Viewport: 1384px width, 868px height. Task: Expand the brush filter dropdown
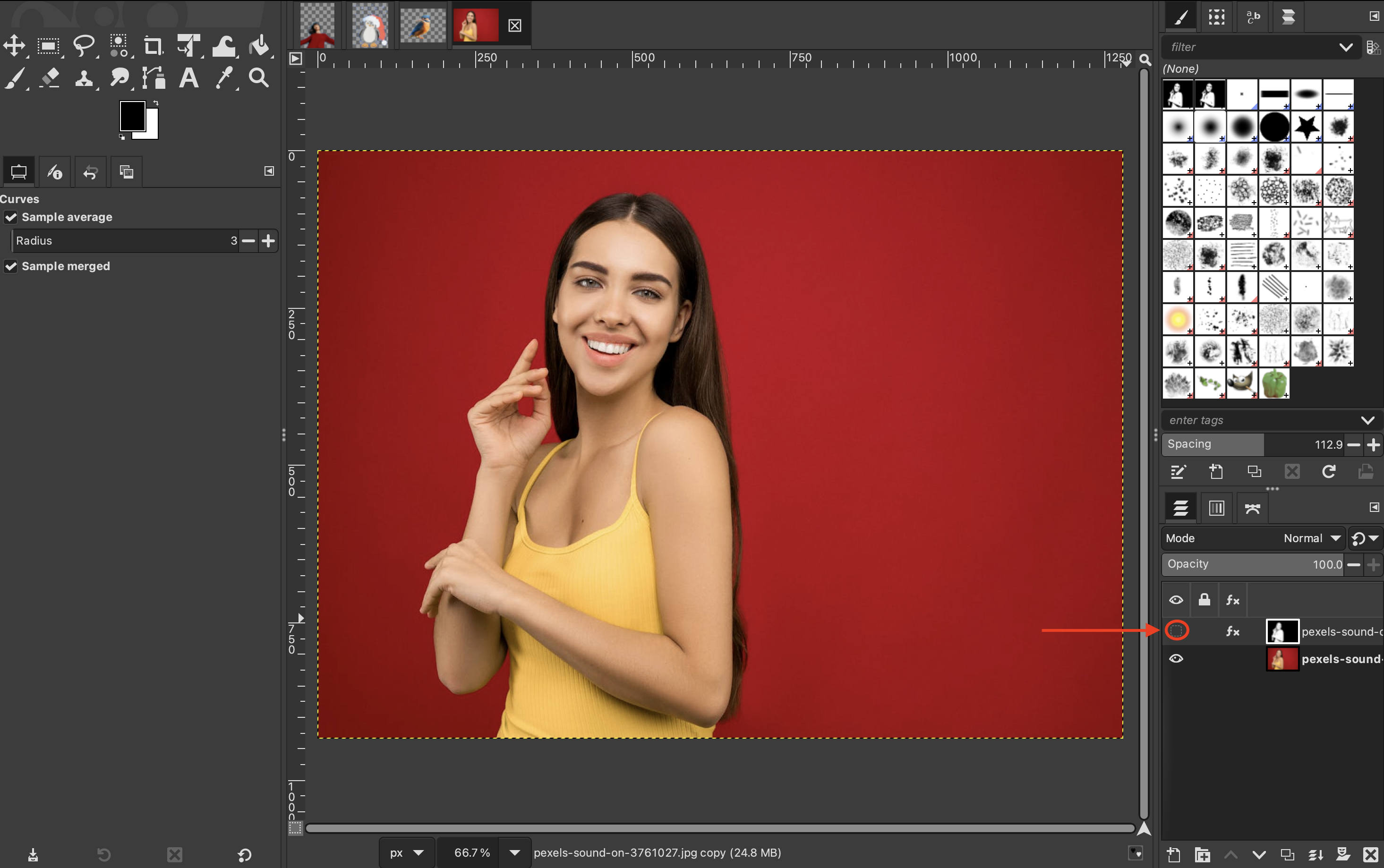(1346, 47)
